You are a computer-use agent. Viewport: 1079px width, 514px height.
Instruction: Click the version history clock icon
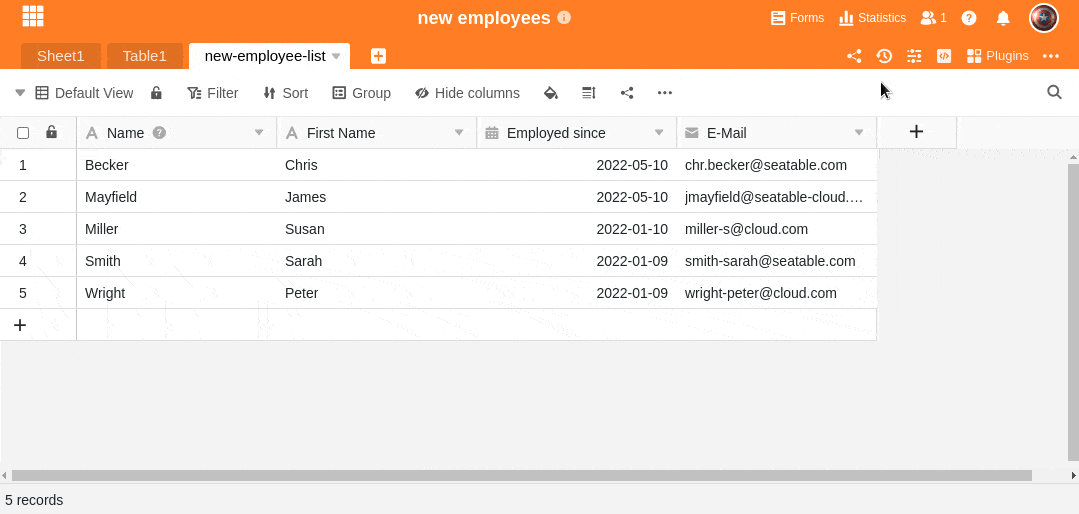[884, 56]
